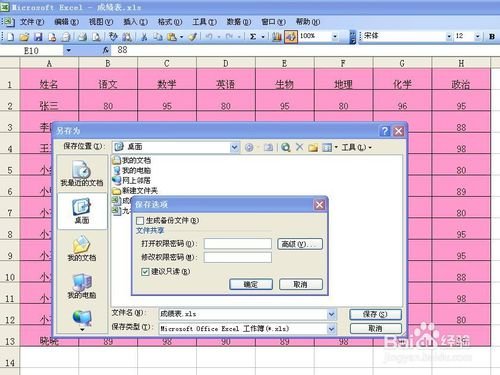500x375 pixels.
Task: Open the 数据 menu
Action: 239,22
